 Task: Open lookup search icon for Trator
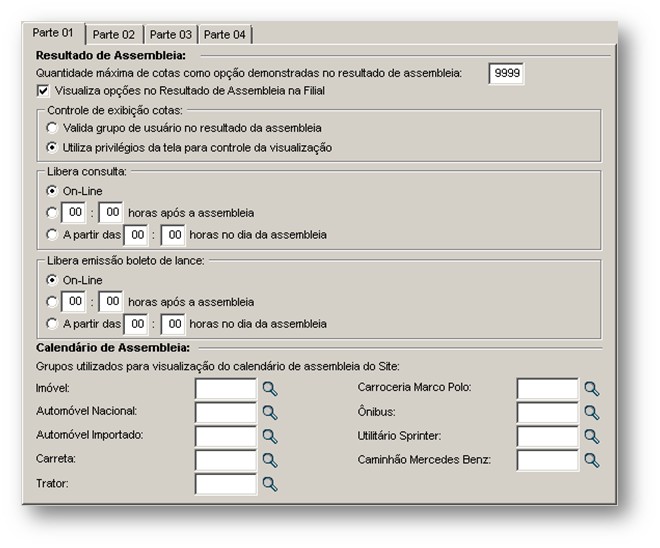270,484
